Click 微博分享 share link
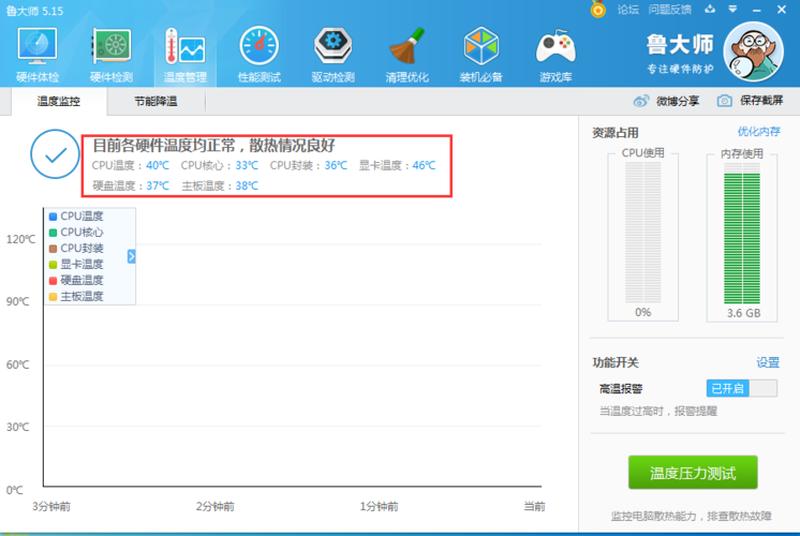Image resolution: width=800 pixels, height=536 pixels. point(678,101)
